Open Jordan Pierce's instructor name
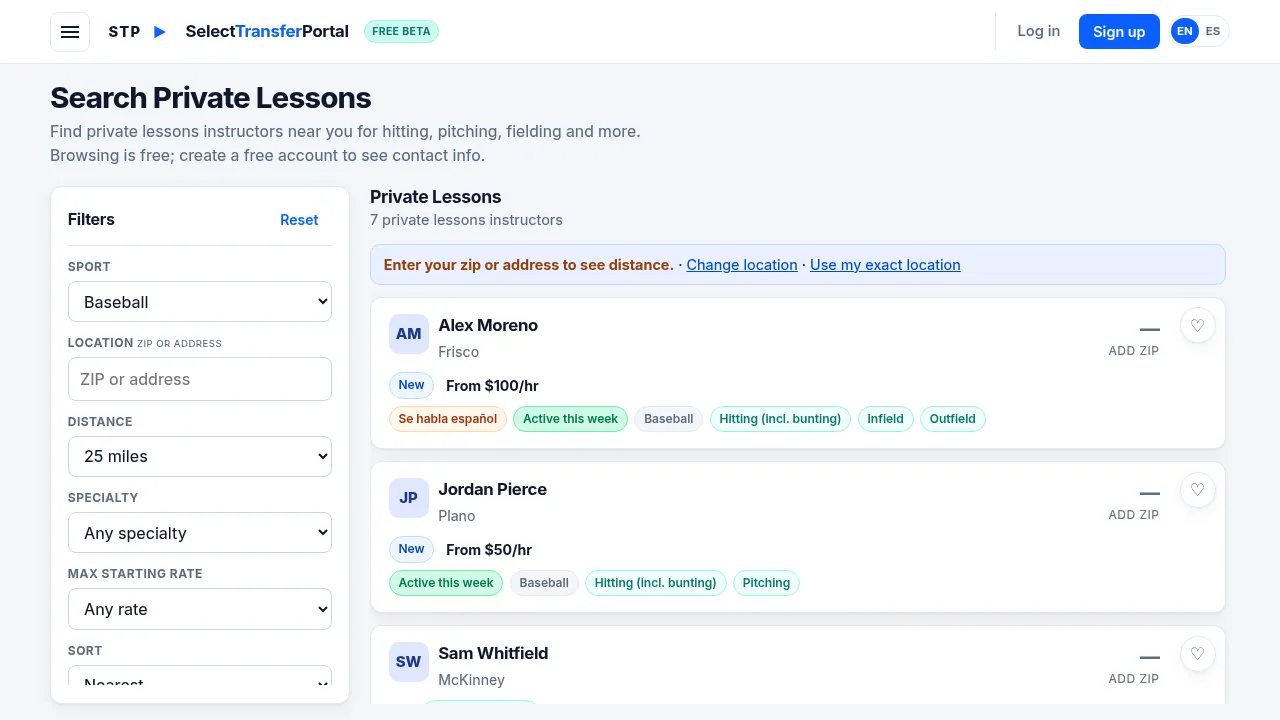 coord(492,489)
